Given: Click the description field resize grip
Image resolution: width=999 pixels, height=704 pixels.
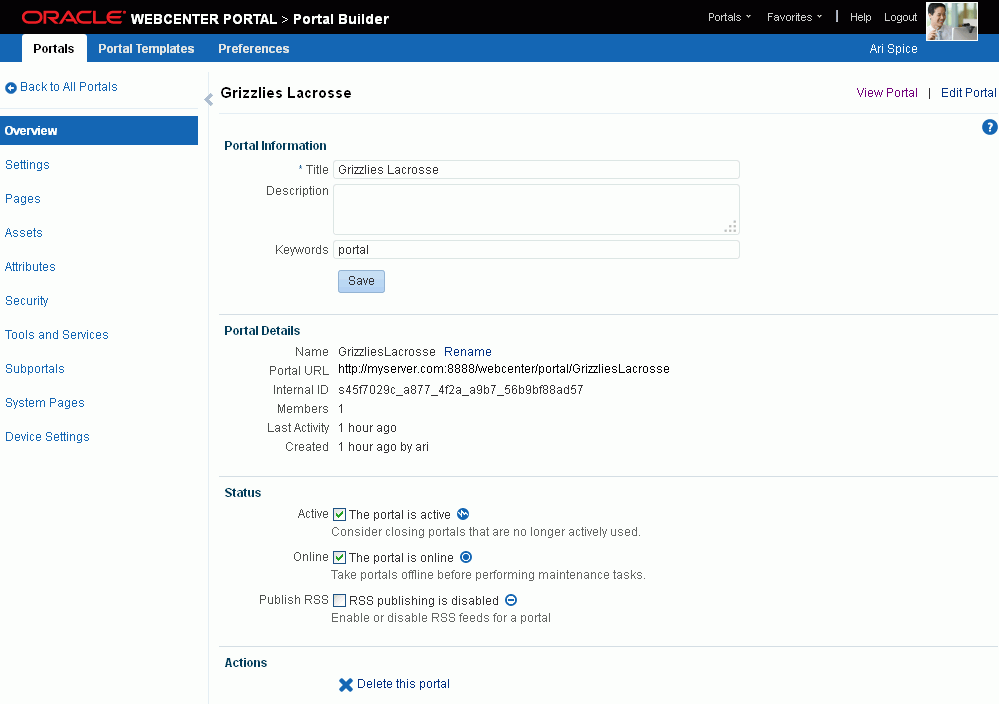Looking at the screenshot, I should click(x=730, y=227).
